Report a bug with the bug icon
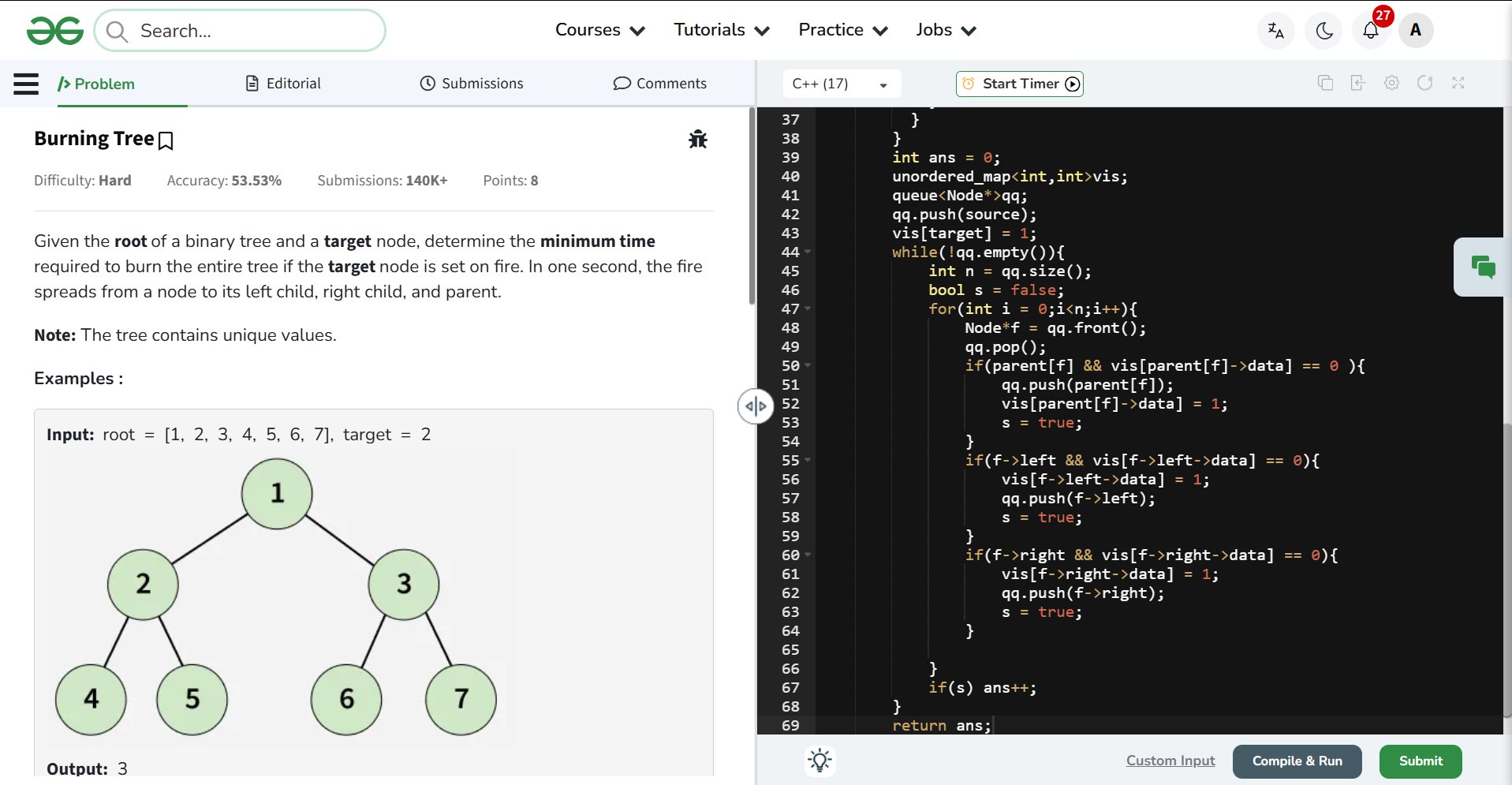The width and height of the screenshot is (1512, 785). coord(697,140)
